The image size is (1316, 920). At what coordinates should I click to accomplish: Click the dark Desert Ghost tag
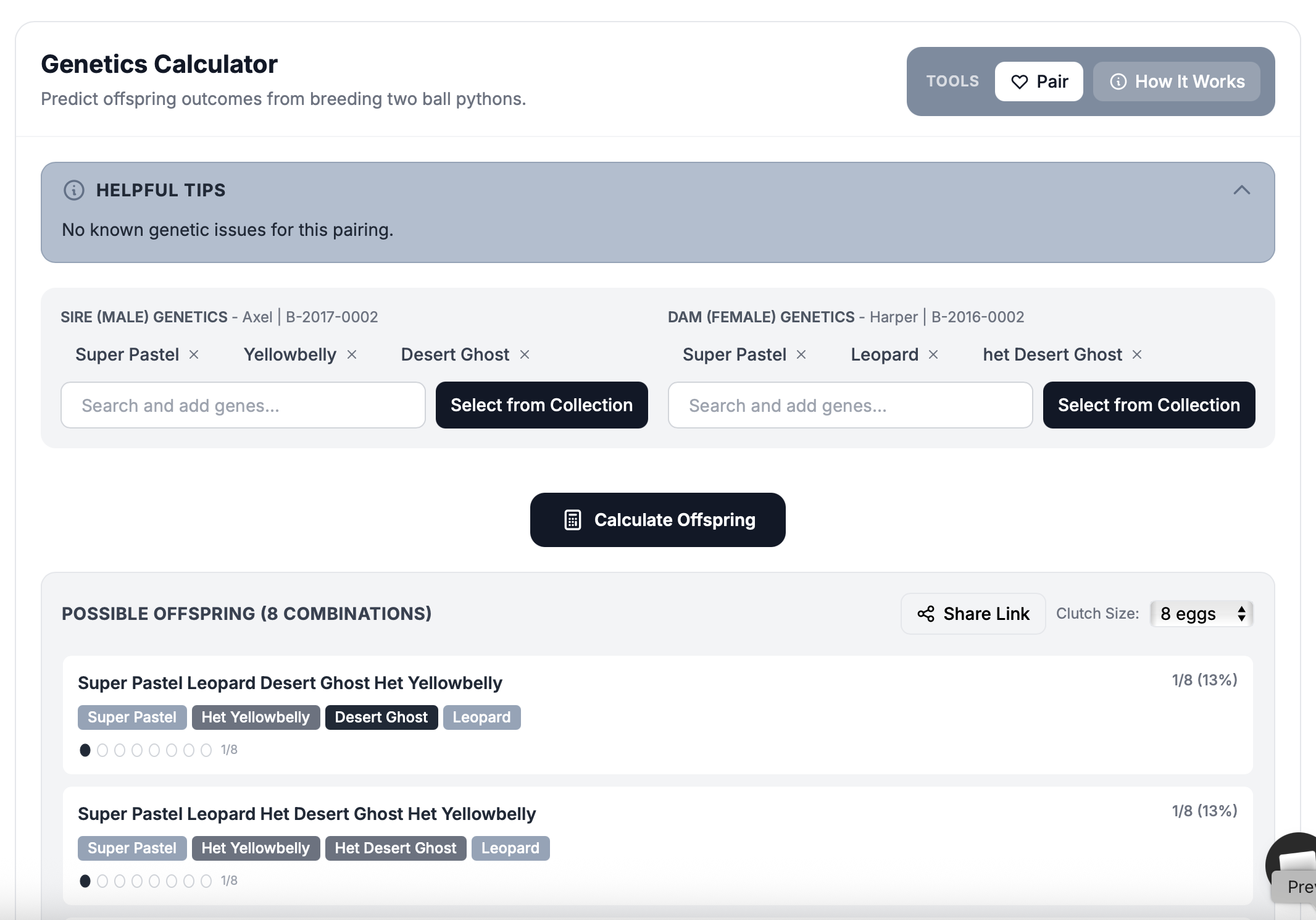381,717
